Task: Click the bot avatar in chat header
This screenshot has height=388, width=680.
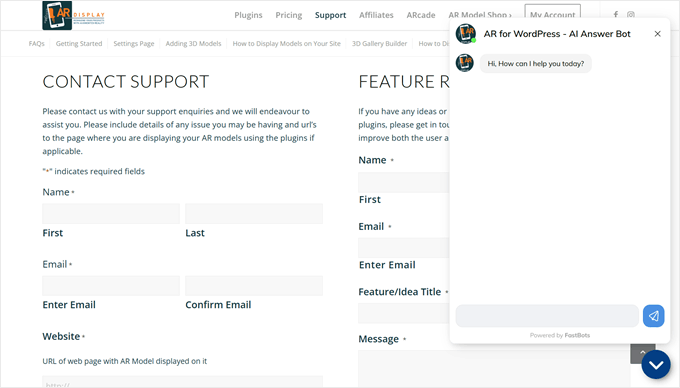Action: (466, 34)
